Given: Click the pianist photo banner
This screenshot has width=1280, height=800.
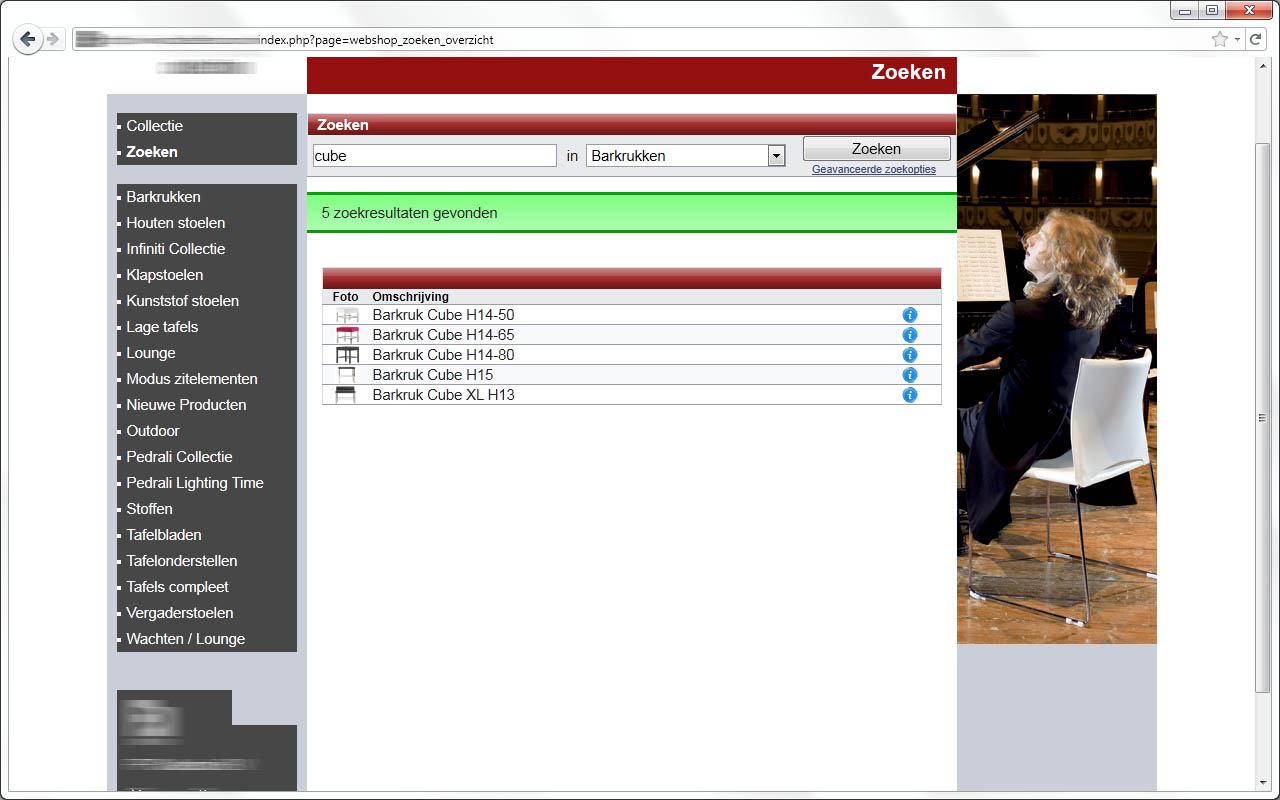Looking at the screenshot, I should [x=1057, y=369].
